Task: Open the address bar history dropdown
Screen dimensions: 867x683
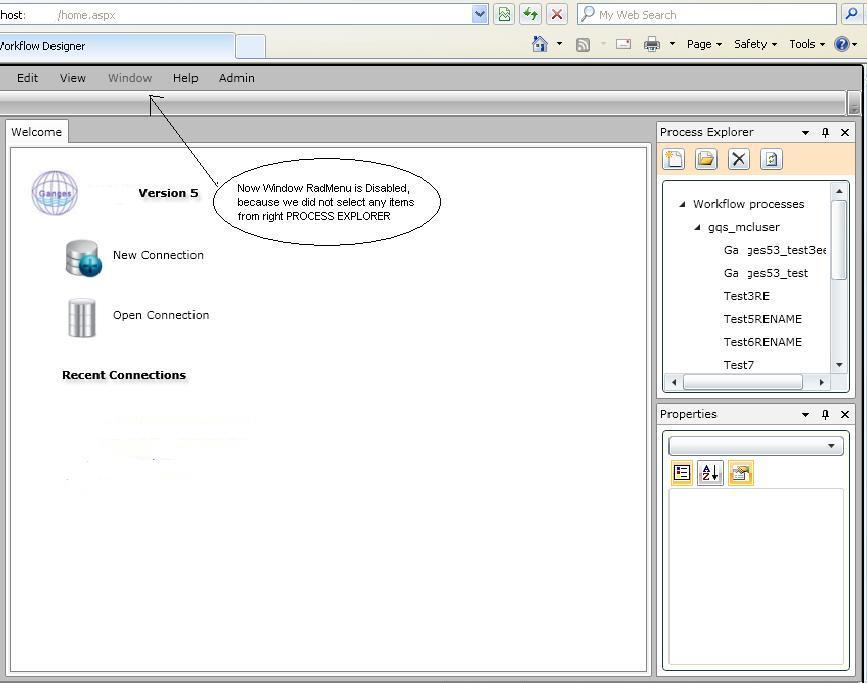Action: point(480,14)
